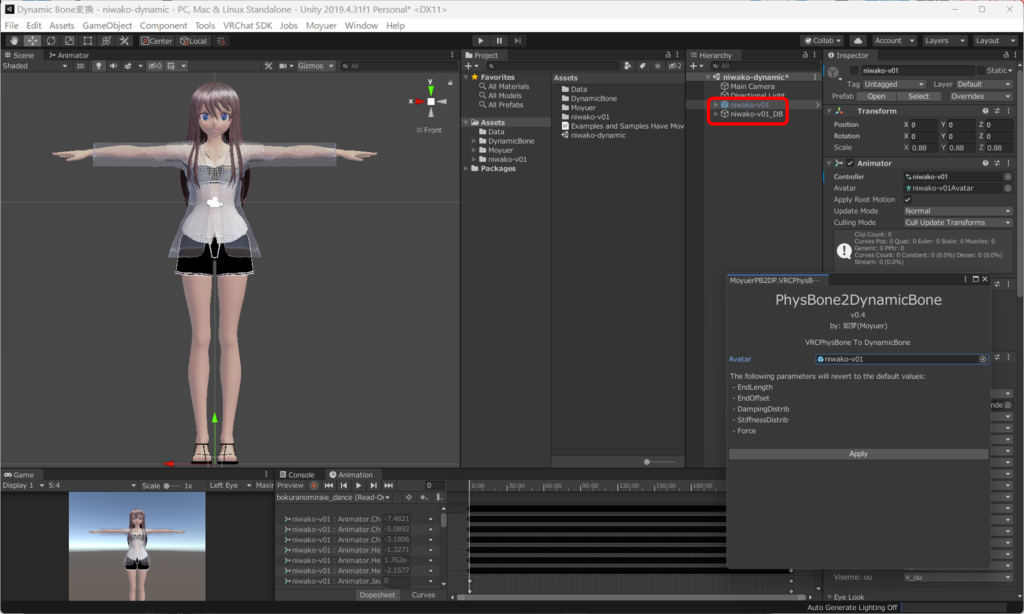Uncheck the Apply Root Motion checkbox

click(x=908, y=200)
